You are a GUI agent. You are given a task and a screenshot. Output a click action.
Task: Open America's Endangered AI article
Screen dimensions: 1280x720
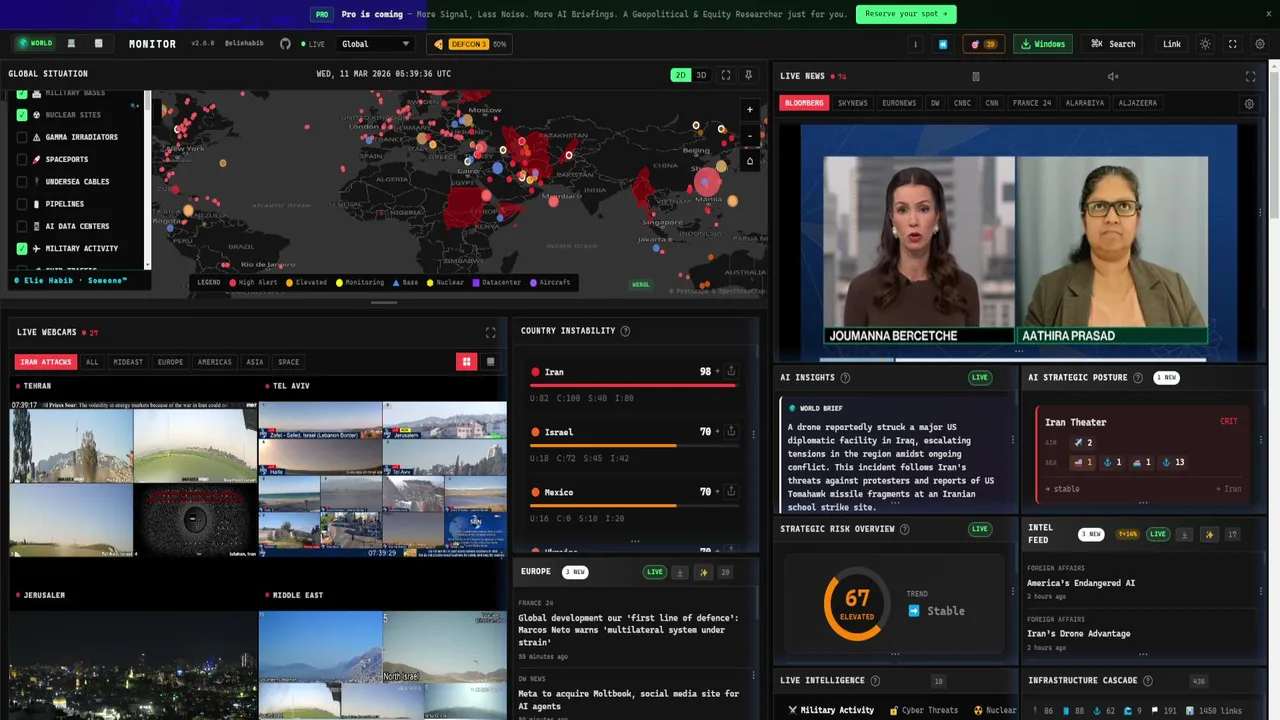pyautogui.click(x=1081, y=583)
